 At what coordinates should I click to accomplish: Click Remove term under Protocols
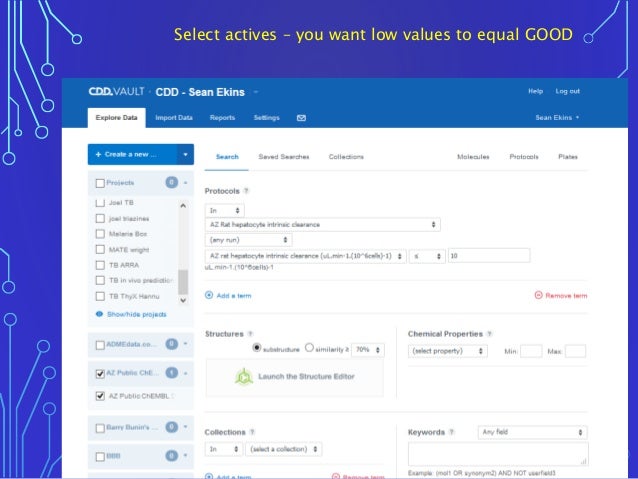(x=561, y=295)
